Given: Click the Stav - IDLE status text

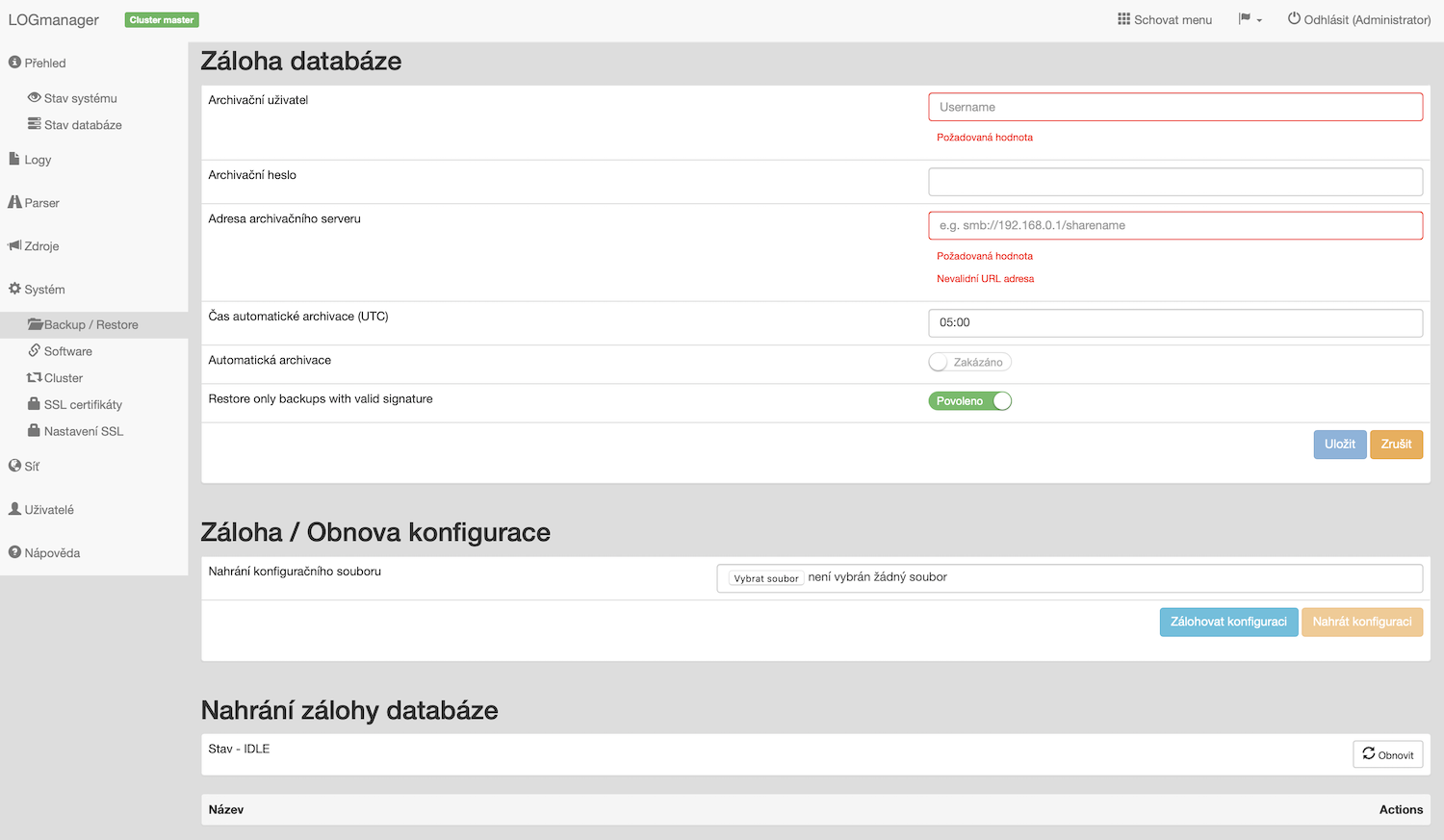Looking at the screenshot, I should tap(239, 749).
